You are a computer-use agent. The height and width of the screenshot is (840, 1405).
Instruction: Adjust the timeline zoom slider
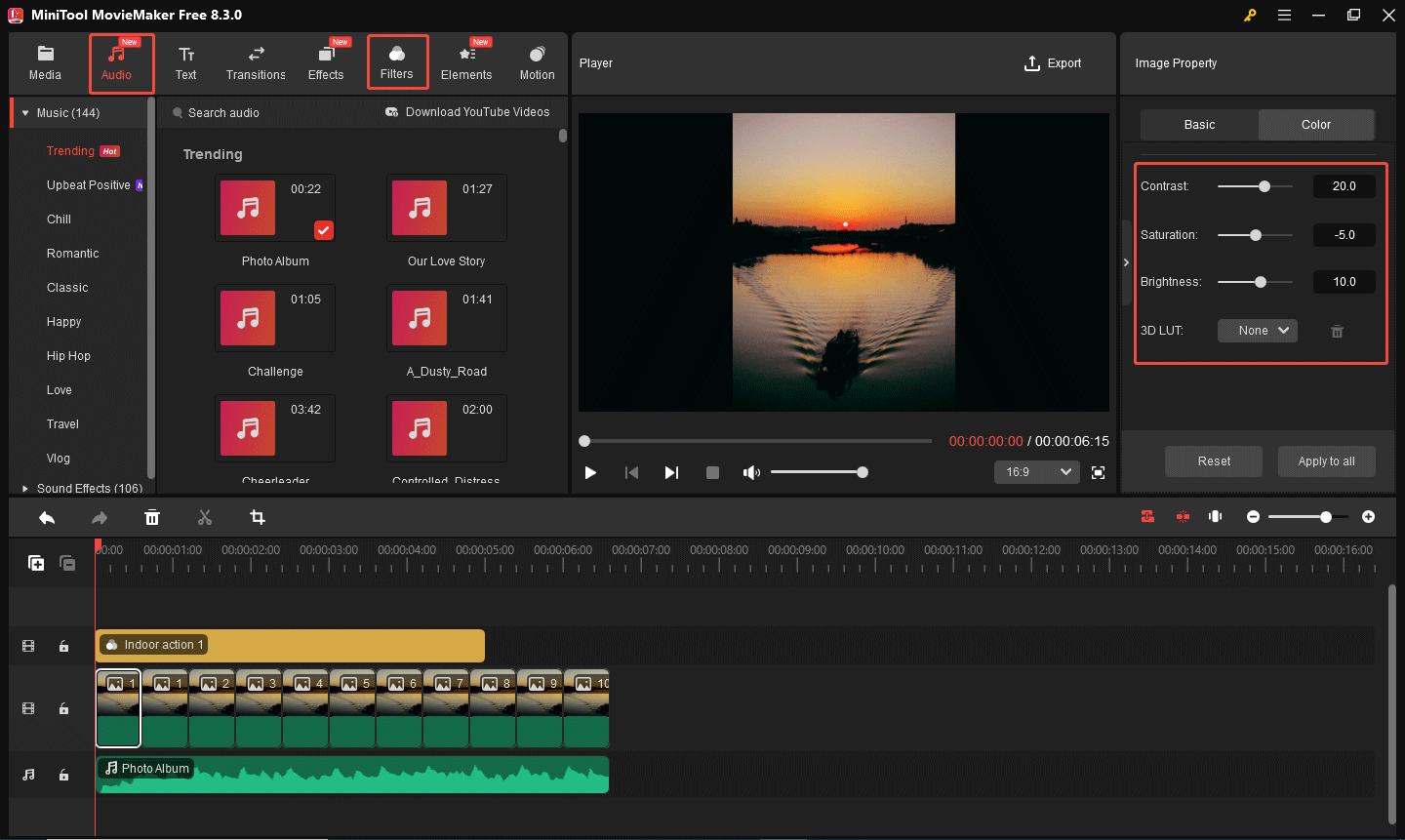click(1308, 517)
